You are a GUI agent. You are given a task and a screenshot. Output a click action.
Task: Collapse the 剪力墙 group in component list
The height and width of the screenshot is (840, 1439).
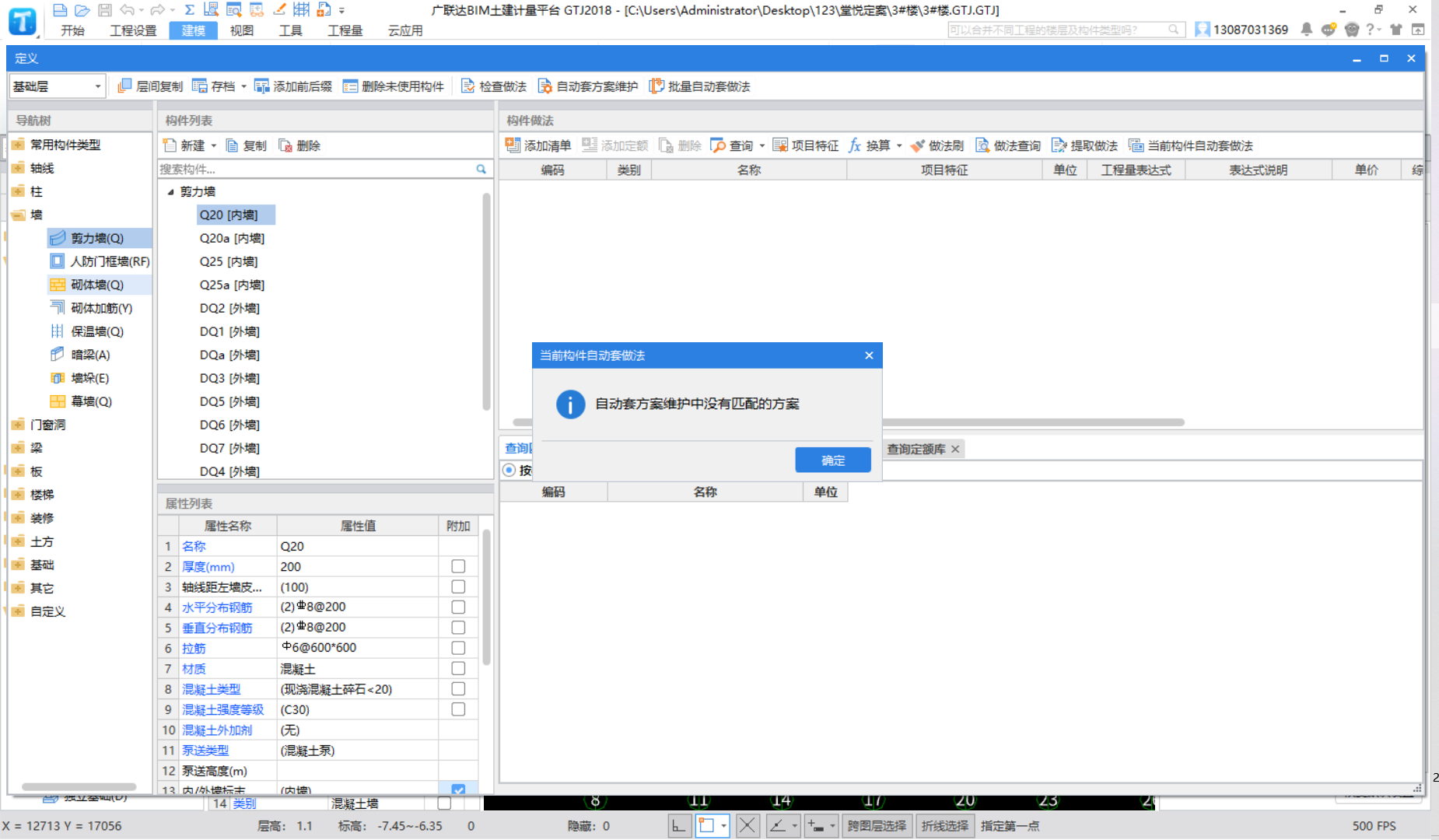[170, 191]
